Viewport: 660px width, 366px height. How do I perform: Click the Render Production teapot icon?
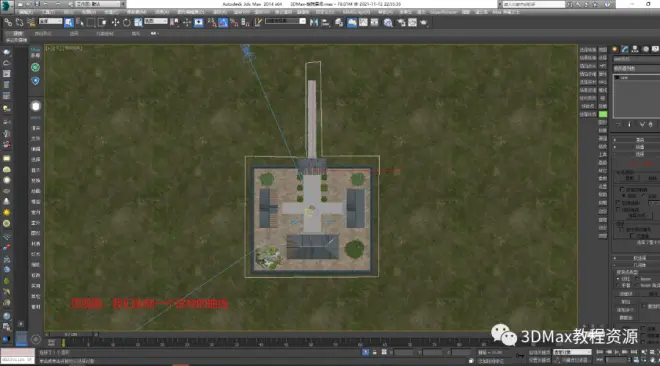(423, 22)
